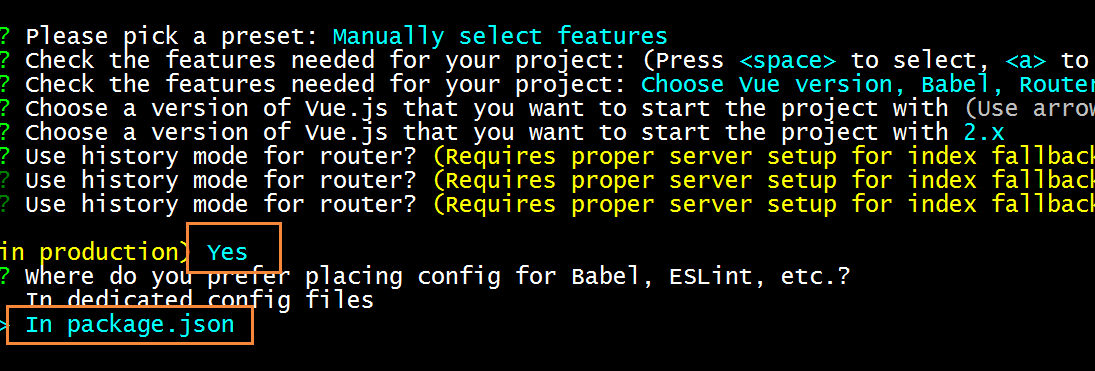Click the question mark on the line ending "2.x"

coord(4,132)
